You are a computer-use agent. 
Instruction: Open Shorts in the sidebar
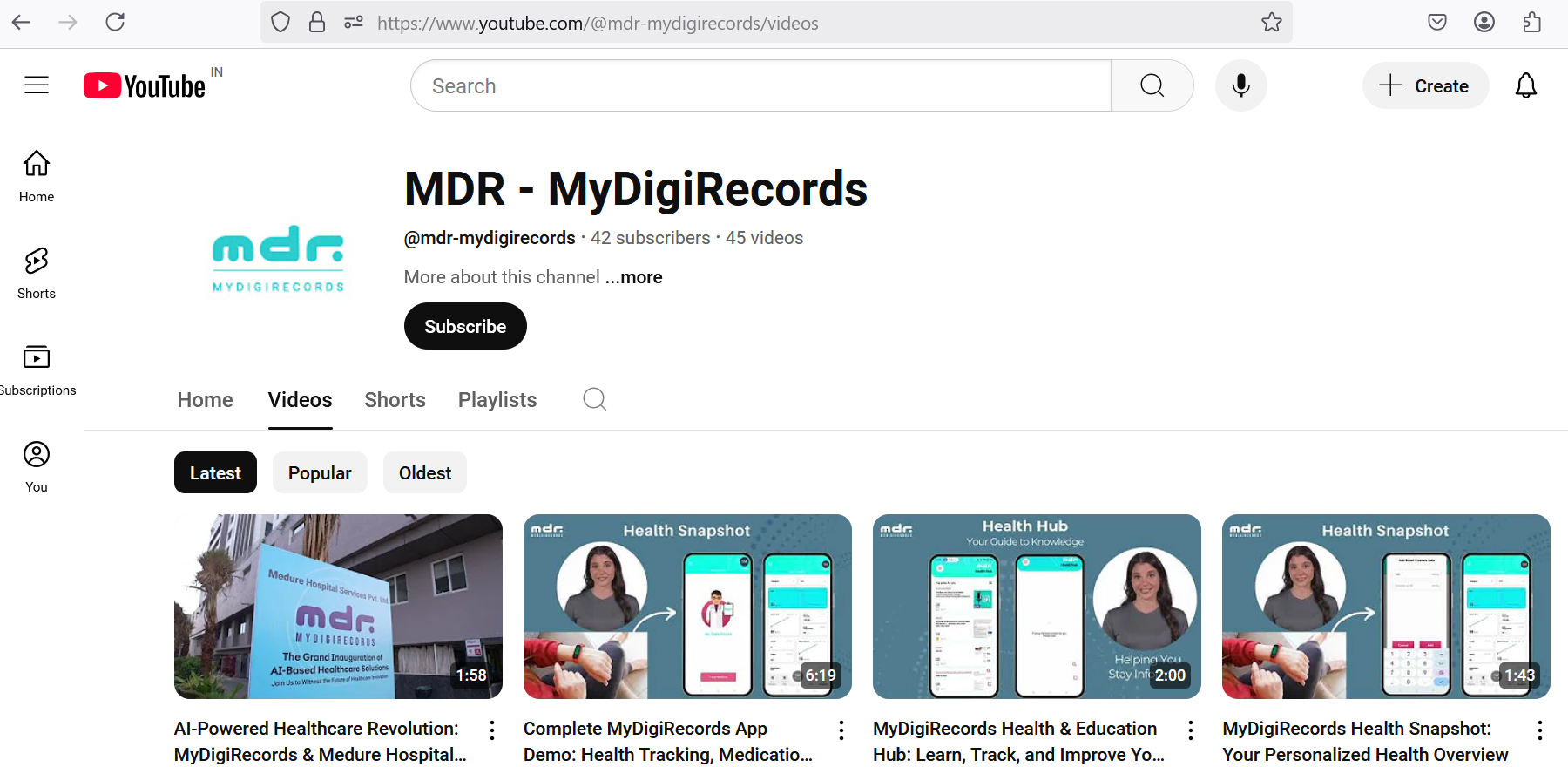(x=37, y=273)
